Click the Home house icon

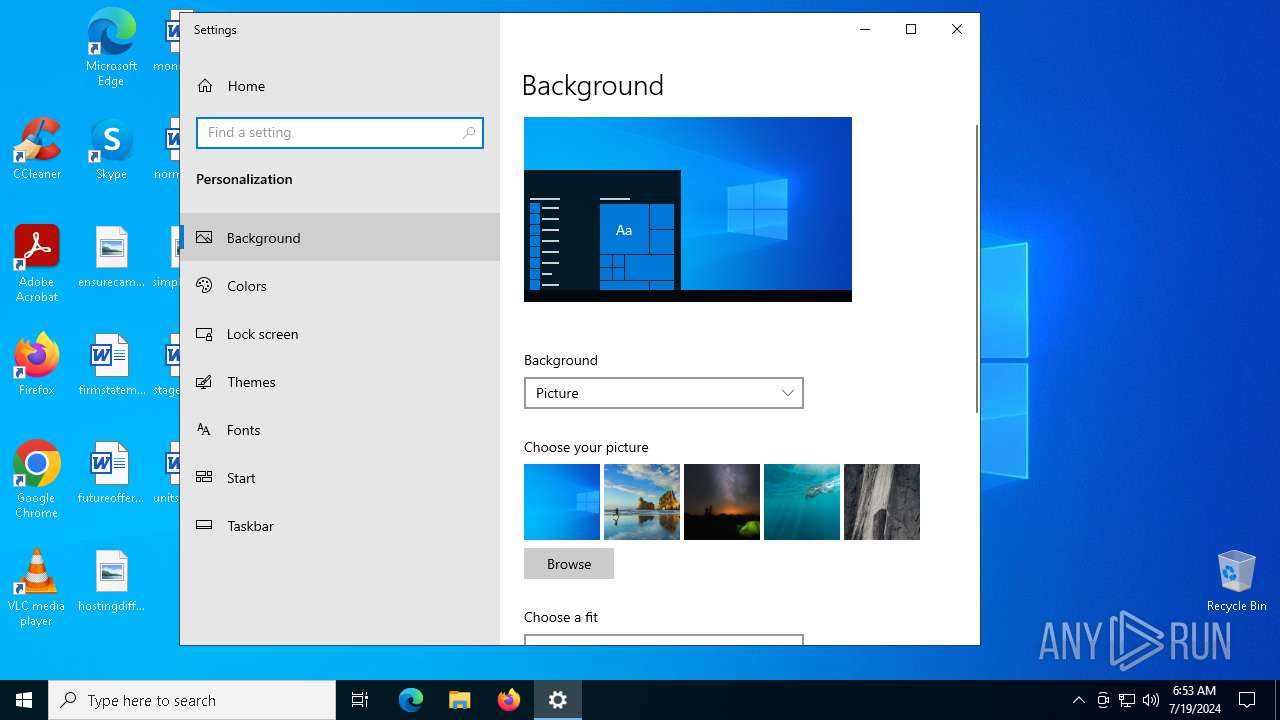click(x=205, y=86)
